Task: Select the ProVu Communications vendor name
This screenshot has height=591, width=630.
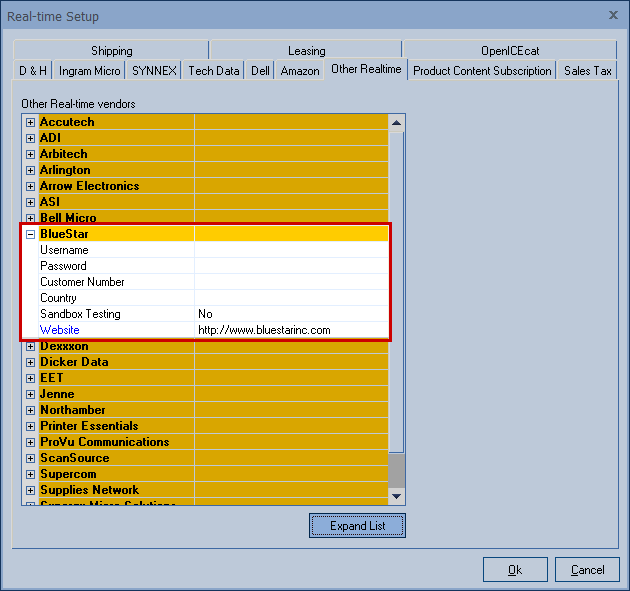Action: pos(105,442)
